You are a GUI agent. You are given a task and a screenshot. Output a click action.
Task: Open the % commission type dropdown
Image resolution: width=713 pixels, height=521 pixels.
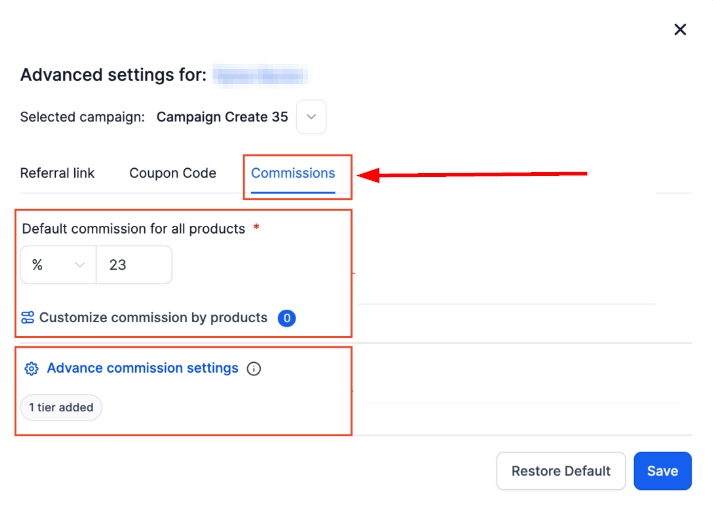coord(58,265)
